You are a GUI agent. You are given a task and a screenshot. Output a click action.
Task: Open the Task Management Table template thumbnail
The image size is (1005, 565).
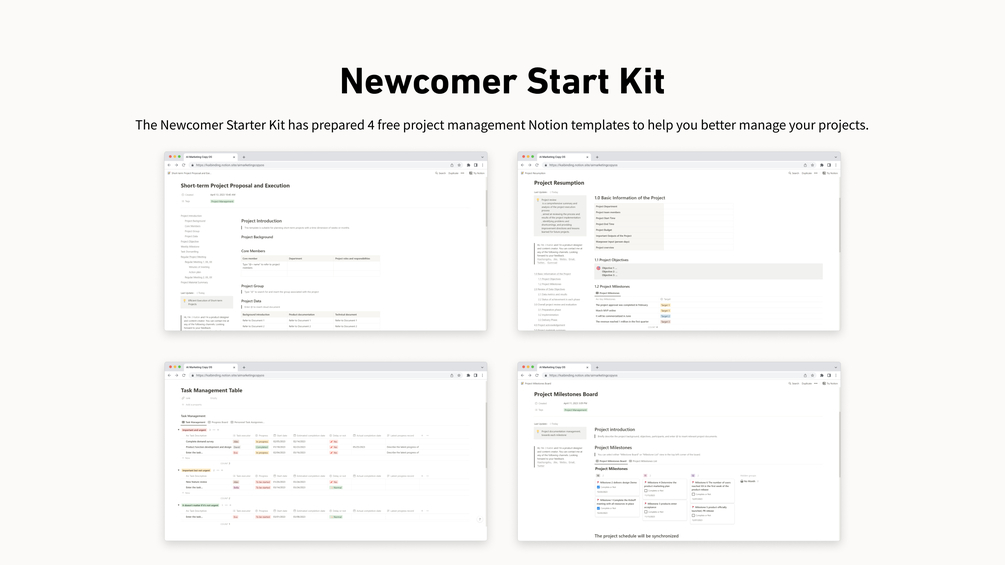326,452
